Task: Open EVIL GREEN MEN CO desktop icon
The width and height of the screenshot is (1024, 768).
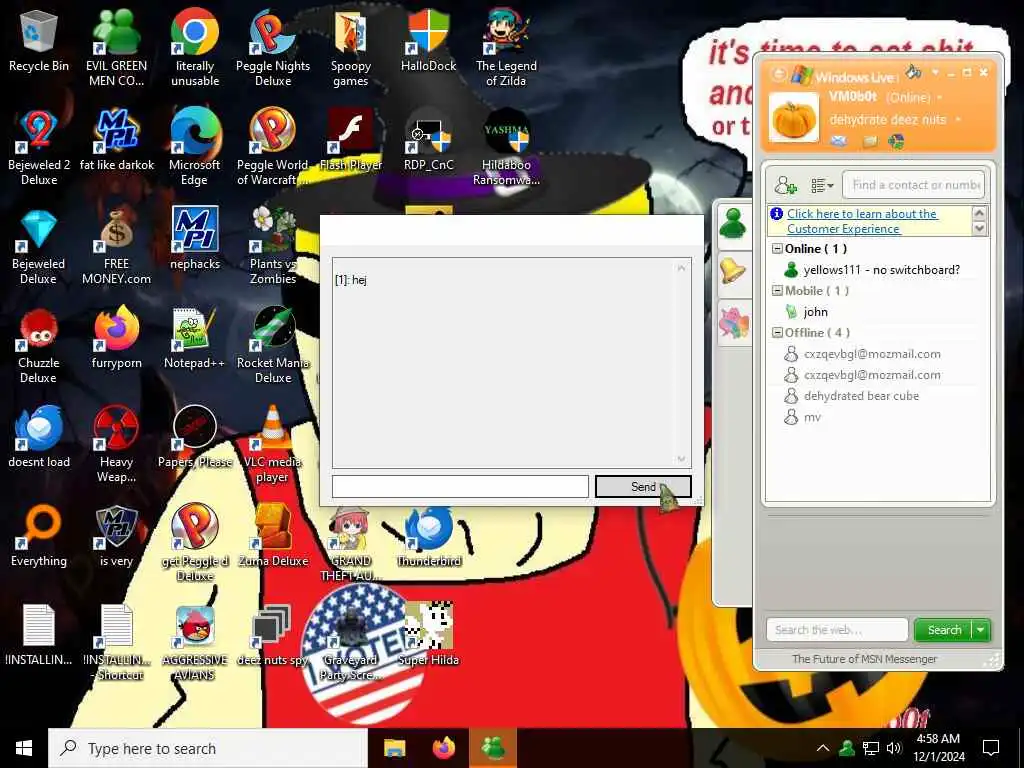Action: [x=116, y=47]
